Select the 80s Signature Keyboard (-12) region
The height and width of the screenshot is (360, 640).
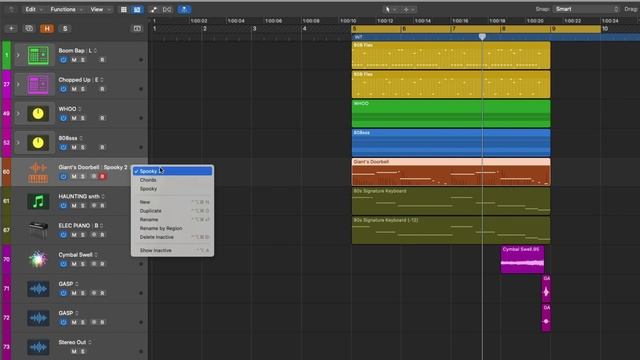click(x=451, y=230)
